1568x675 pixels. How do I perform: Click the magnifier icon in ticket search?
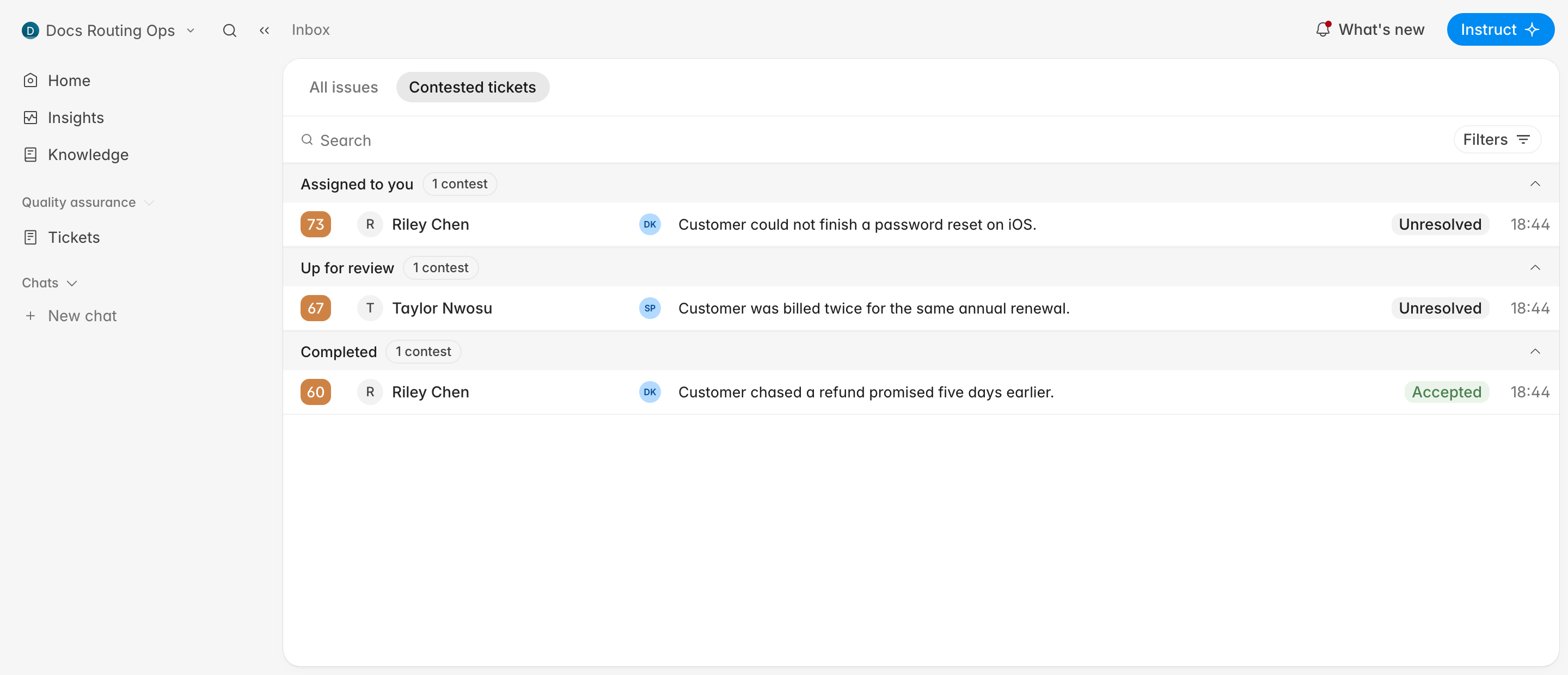pos(308,140)
